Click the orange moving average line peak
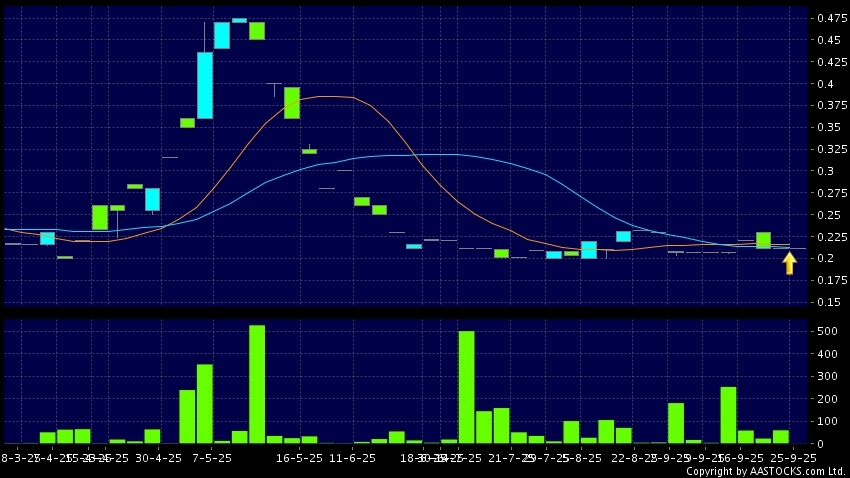The image size is (850, 478). pyautogui.click(x=330, y=96)
